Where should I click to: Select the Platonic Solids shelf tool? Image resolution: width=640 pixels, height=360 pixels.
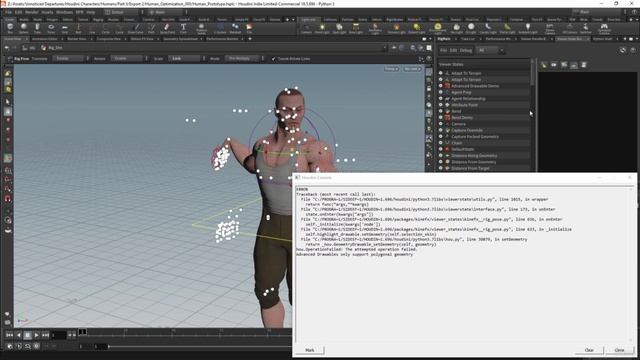(201, 28)
